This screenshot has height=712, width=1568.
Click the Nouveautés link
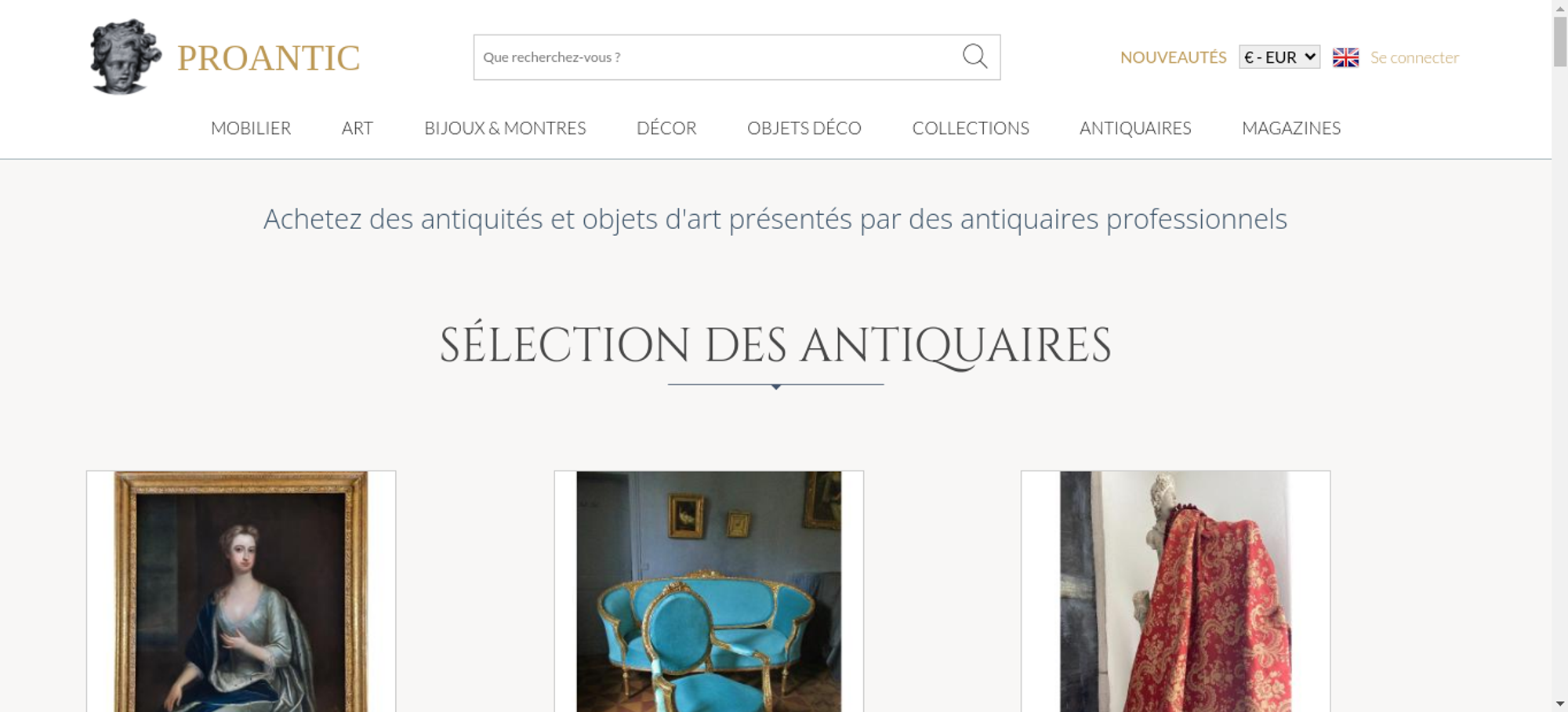[1173, 57]
